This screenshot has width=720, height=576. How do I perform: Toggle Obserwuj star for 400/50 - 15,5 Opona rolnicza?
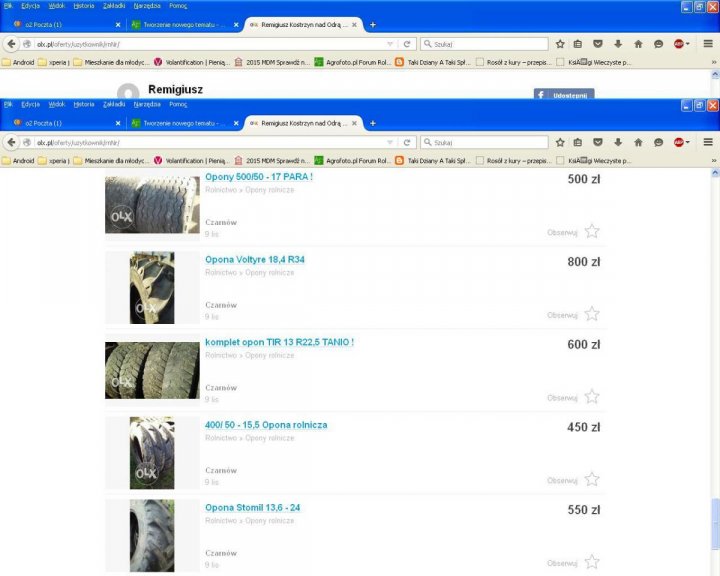[592, 479]
